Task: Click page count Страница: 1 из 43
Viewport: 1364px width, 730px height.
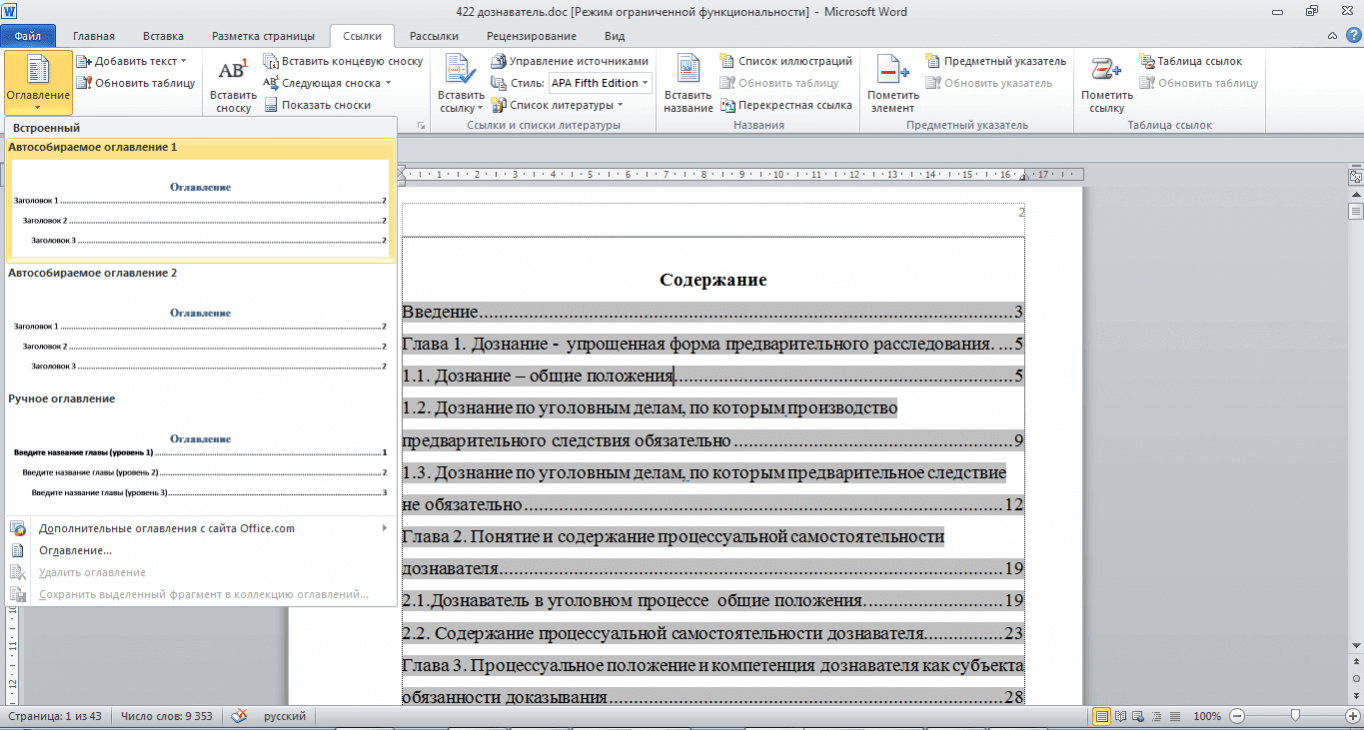Action: tap(55, 716)
